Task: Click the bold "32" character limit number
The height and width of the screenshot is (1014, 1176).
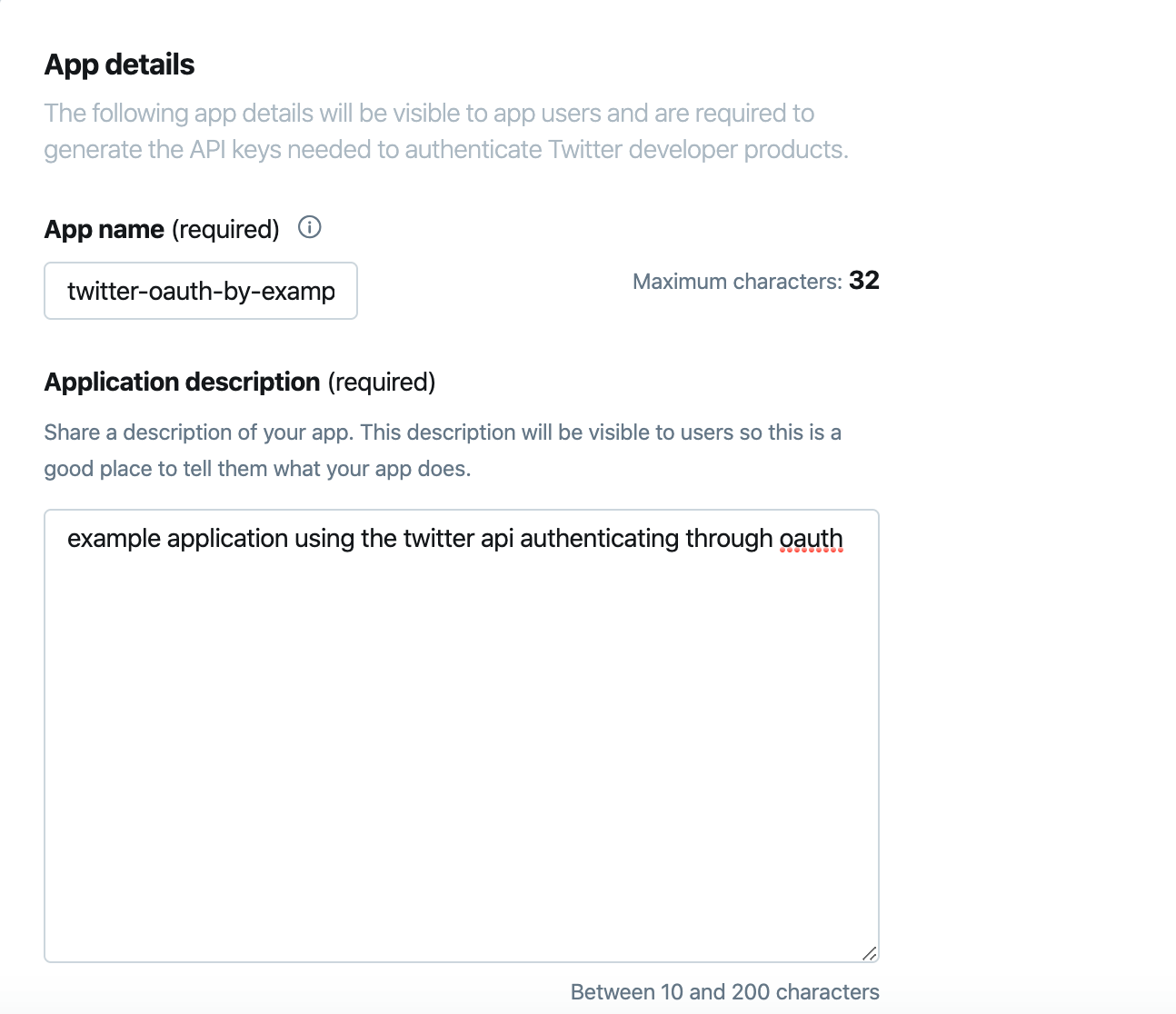Action: 864,280
